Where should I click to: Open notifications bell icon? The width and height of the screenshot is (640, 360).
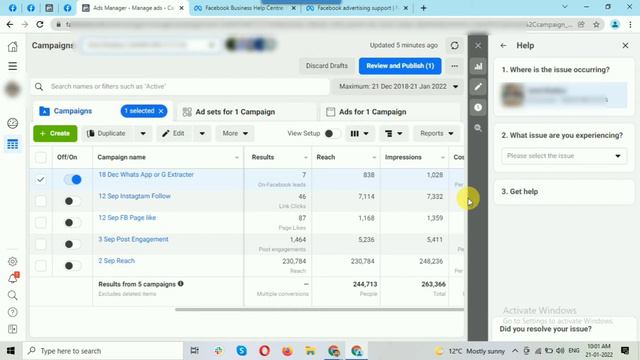pyautogui.click(x=13, y=278)
